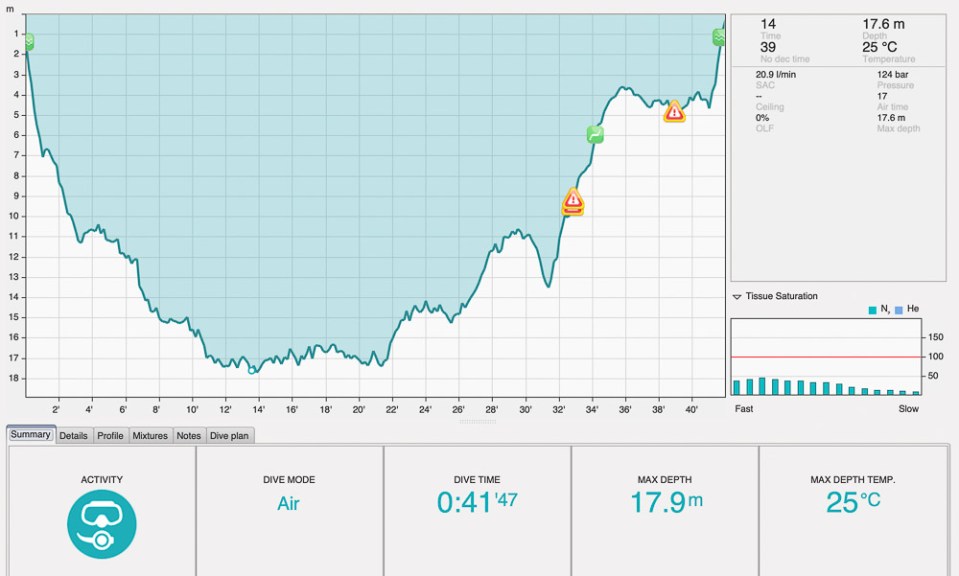Click the dive start marker icon
Screen dimensions: 959x576
[x=29, y=41]
